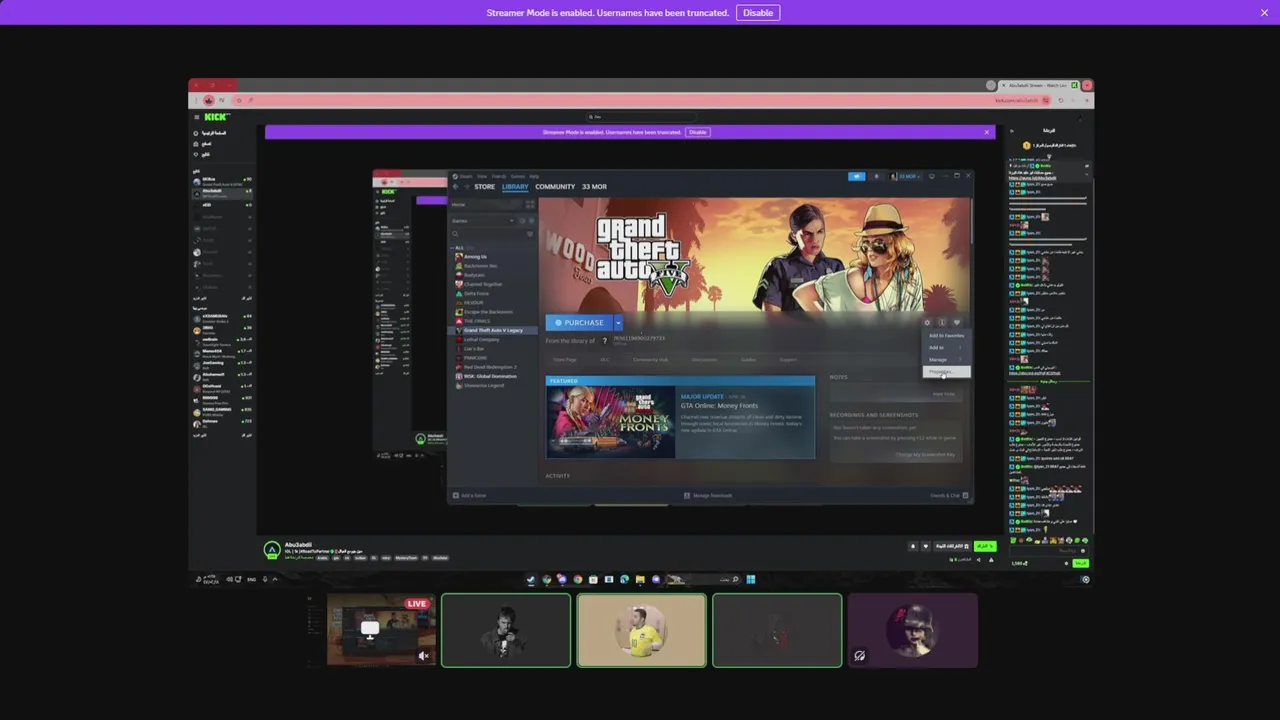
Task: Go back with Steam's back arrow
Action: (455, 186)
